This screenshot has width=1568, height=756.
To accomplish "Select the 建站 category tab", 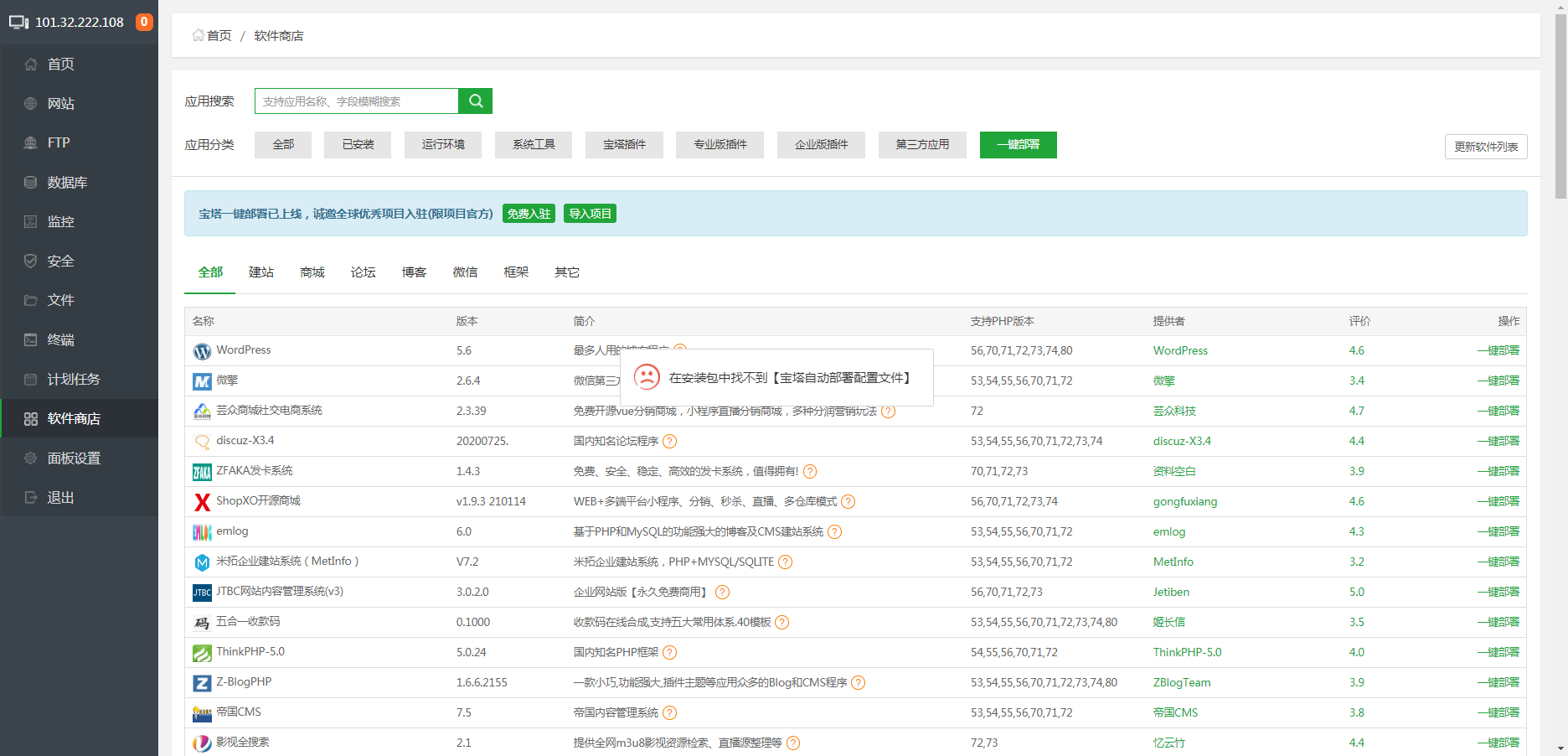I will [x=261, y=272].
